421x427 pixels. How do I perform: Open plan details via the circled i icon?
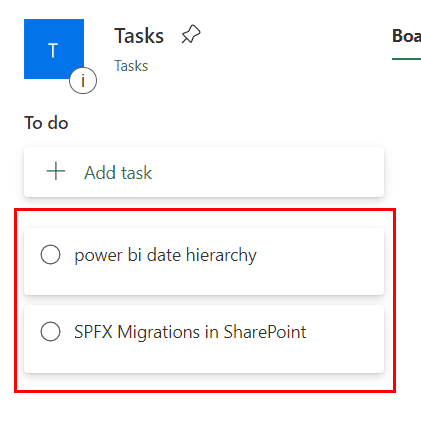coord(83,81)
